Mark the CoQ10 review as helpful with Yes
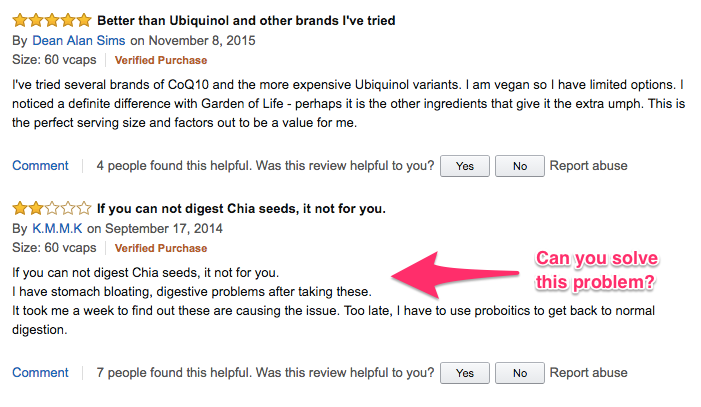The width and height of the screenshot is (701, 407). (x=465, y=166)
